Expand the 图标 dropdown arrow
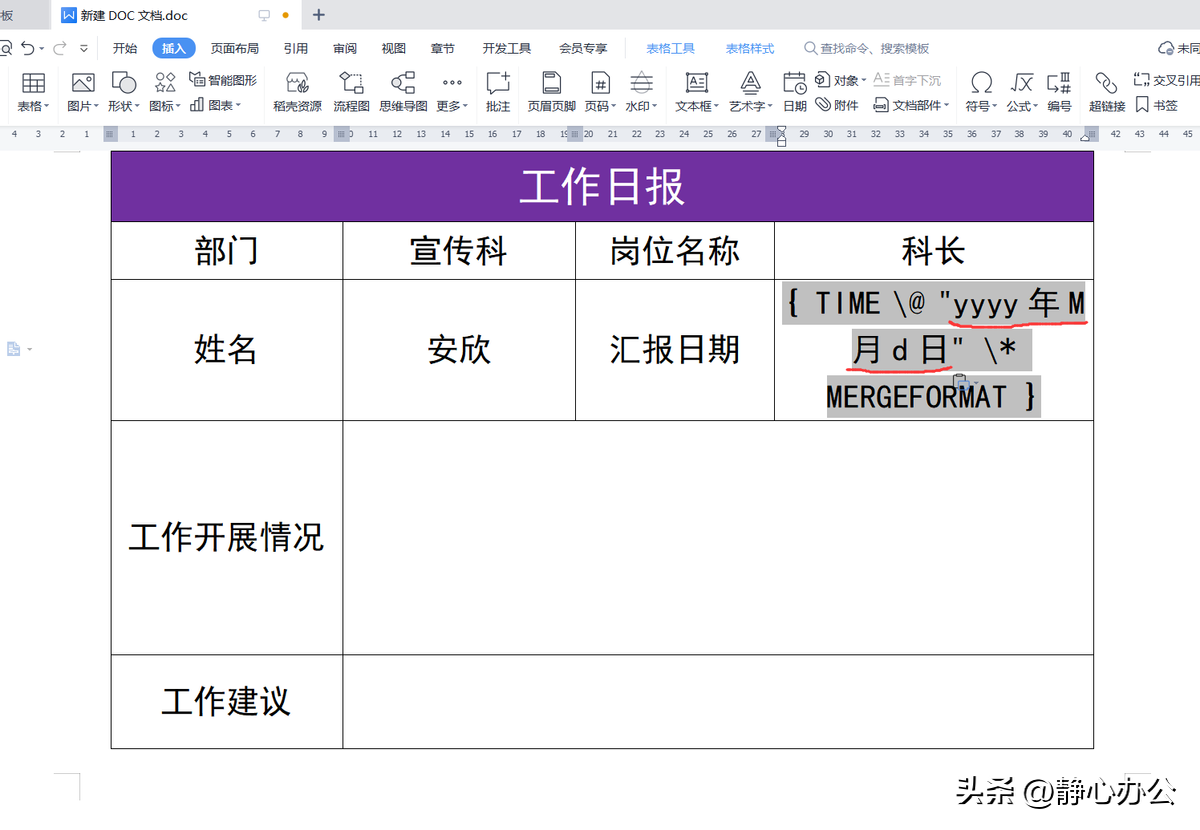The width and height of the screenshot is (1200, 830). pyautogui.click(x=178, y=106)
